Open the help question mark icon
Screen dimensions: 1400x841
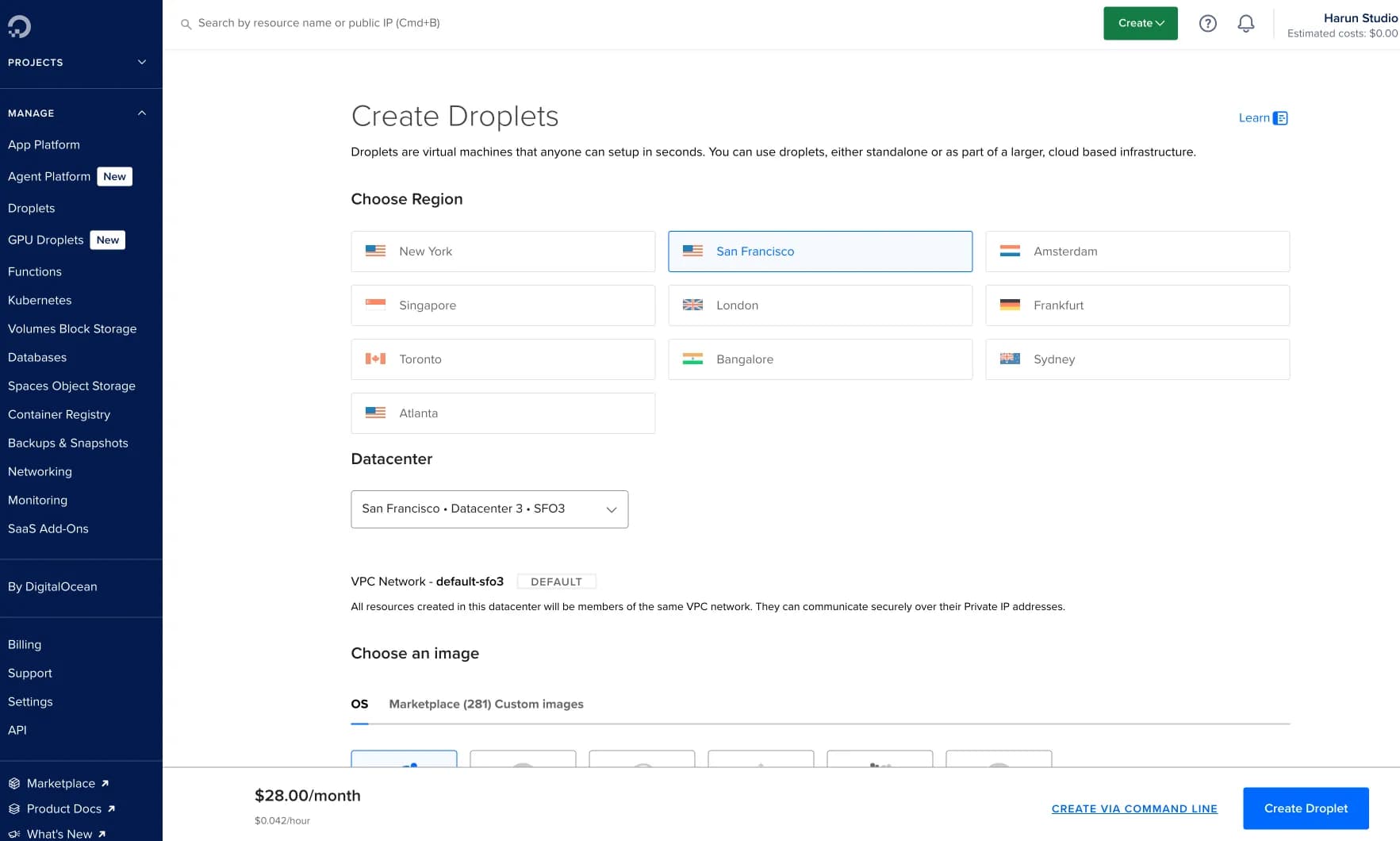coord(1207,24)
